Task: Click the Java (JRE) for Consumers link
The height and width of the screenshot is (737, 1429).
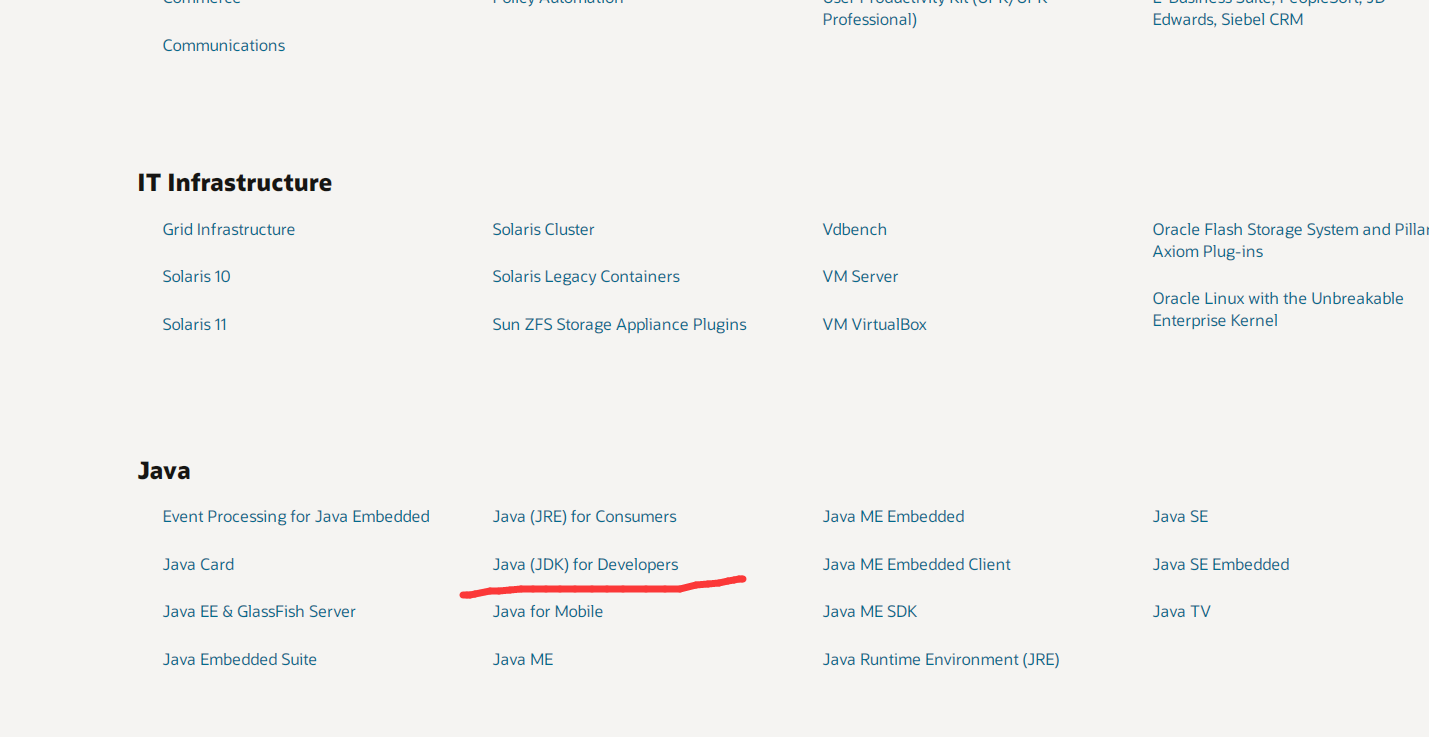Action: 584,516
